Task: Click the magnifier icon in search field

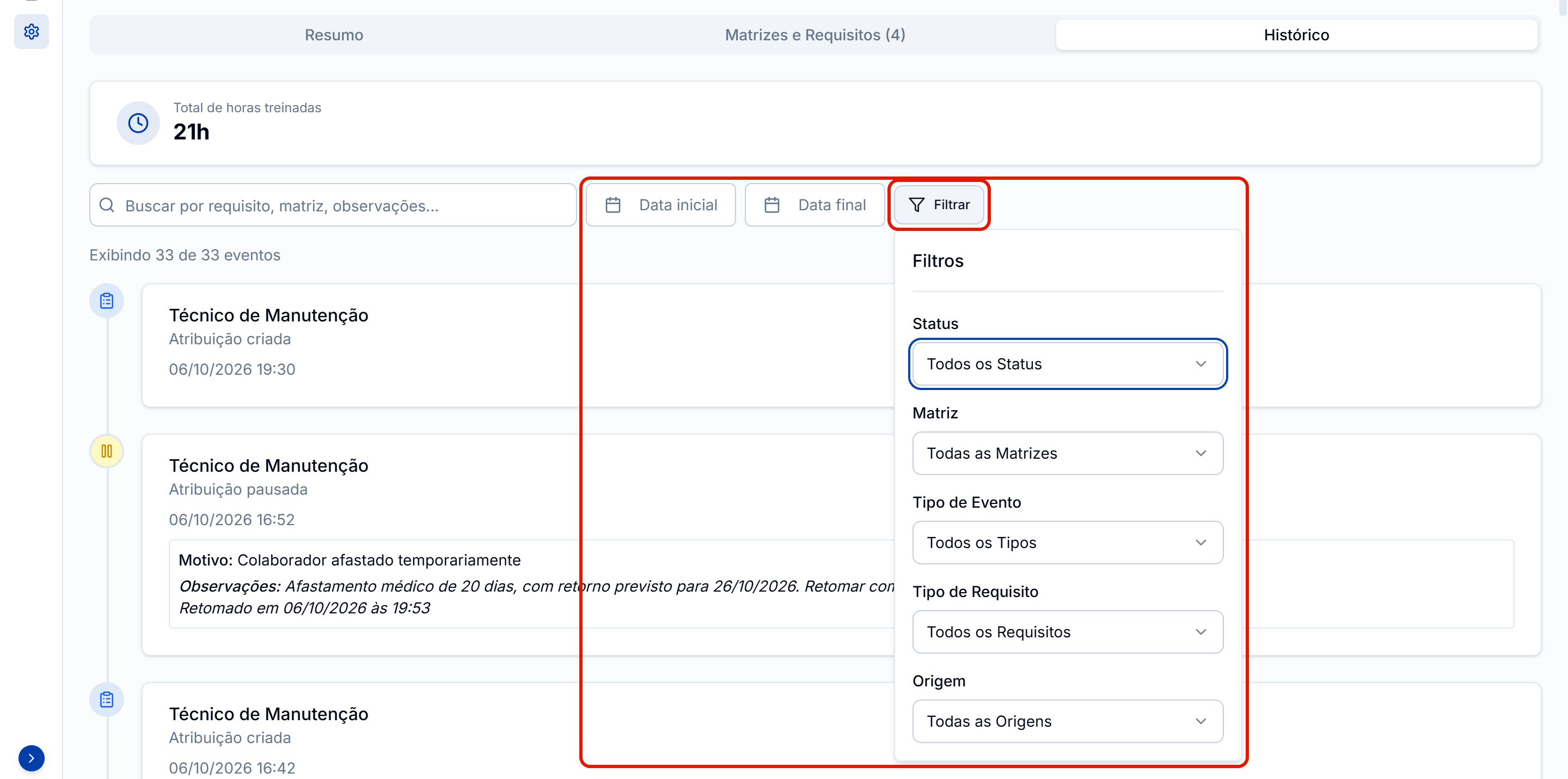Action: click(107, 205)
